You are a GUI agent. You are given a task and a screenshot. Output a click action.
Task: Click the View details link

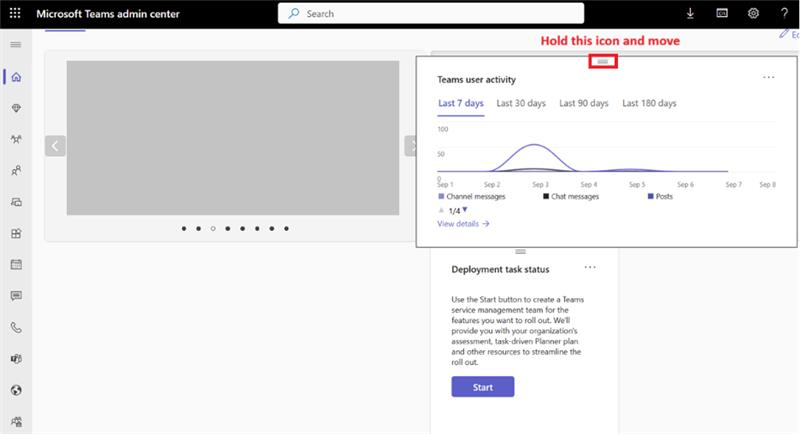tap(463, 223)
